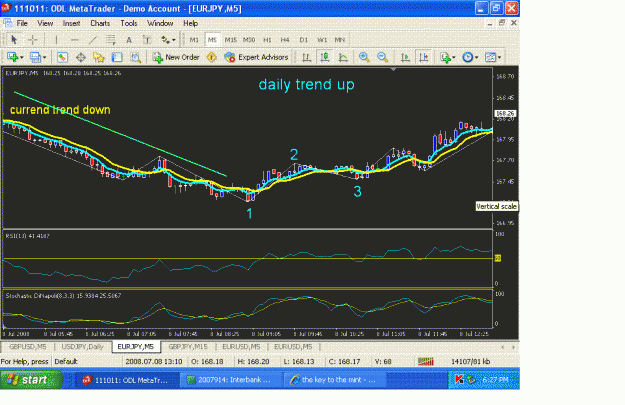Click the yellow diamond MetaEditor icon
625x405 pixels.
(212, 57)
